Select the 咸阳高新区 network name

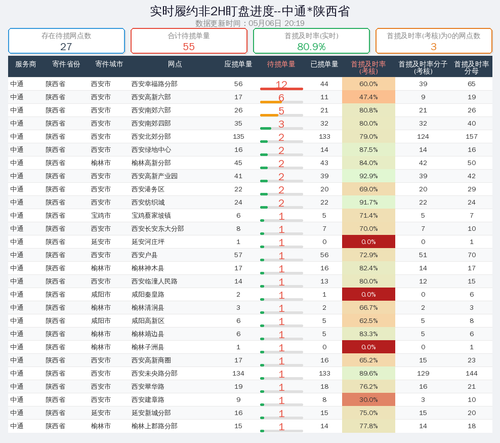point(148,321)
